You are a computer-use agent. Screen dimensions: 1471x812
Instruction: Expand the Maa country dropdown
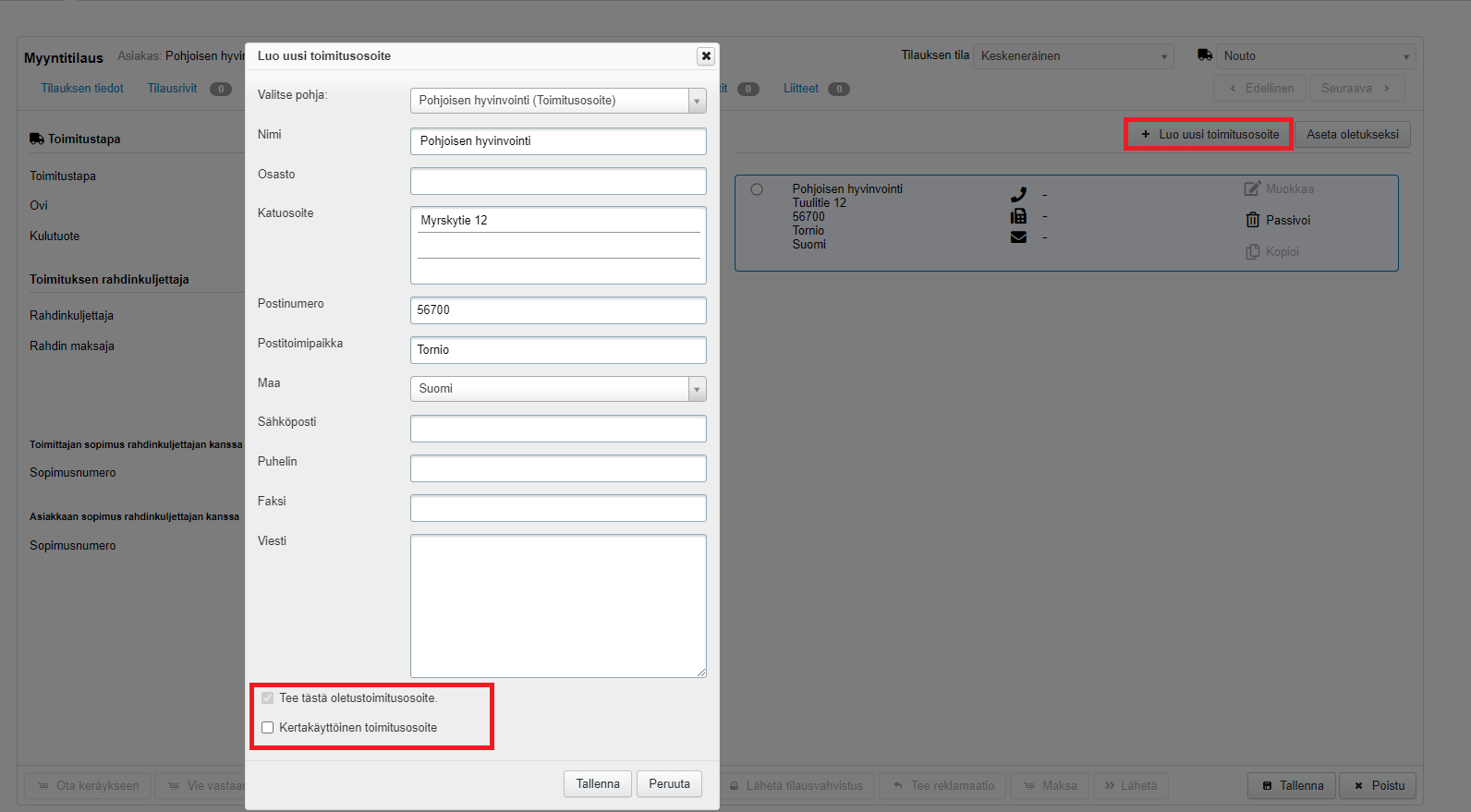[x=557, y=389]
